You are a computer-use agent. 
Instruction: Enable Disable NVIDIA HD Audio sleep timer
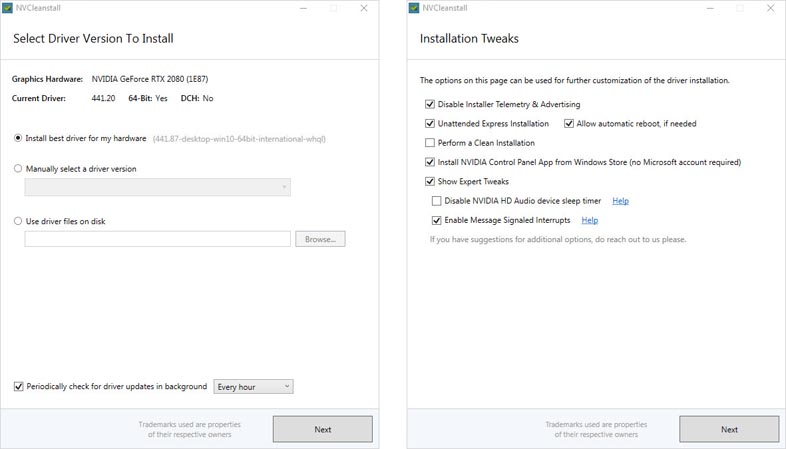pyautogui.click(x=437, y=201)
